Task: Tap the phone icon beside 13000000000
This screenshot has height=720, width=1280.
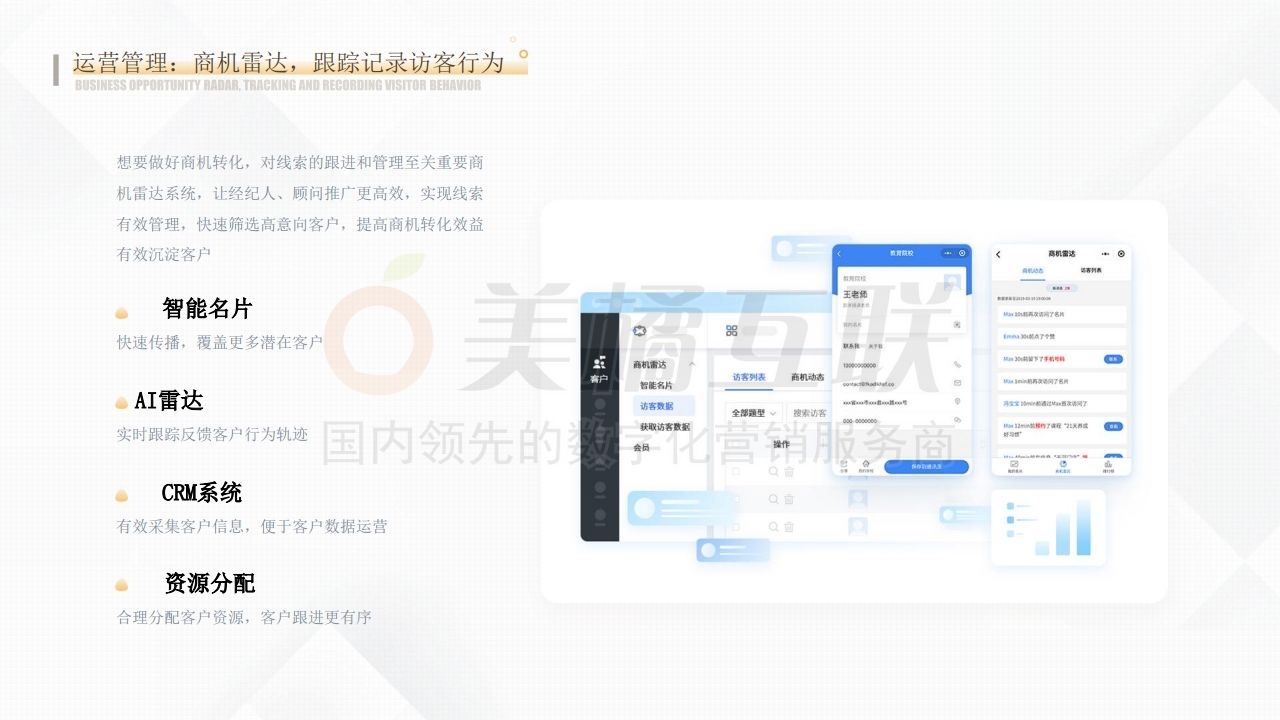Action: (957, 364)
